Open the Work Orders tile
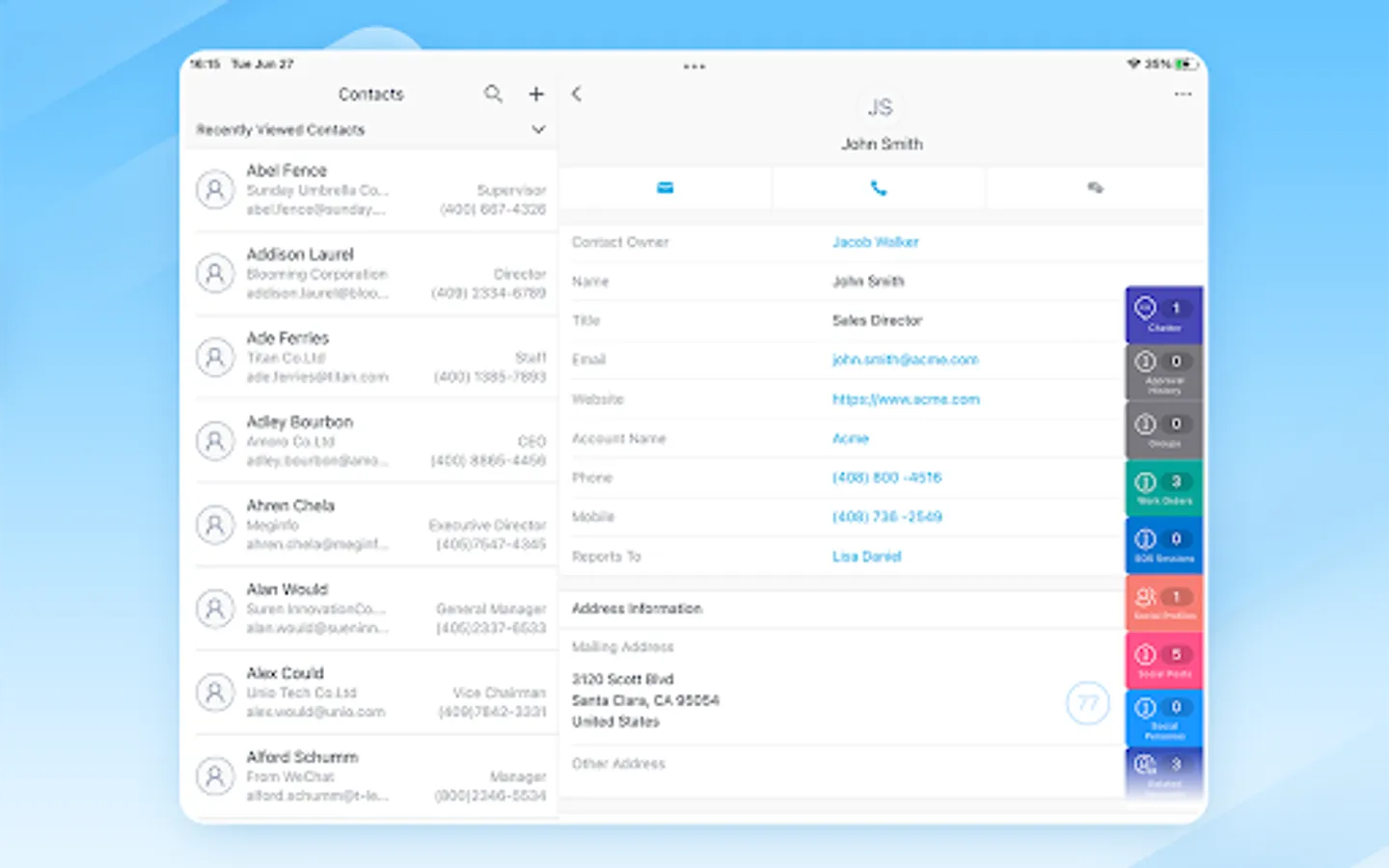 (1164, 488)
